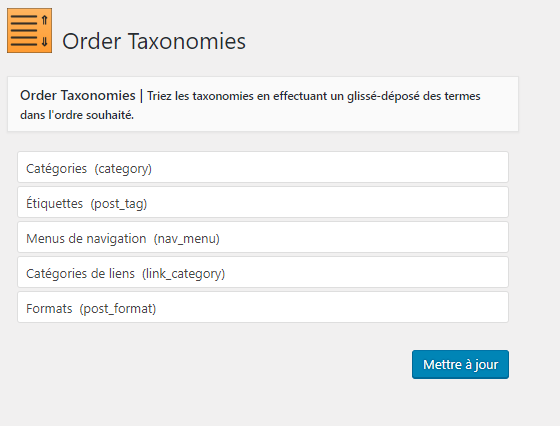Click the (link_category) slug text

tap(184, 274)
